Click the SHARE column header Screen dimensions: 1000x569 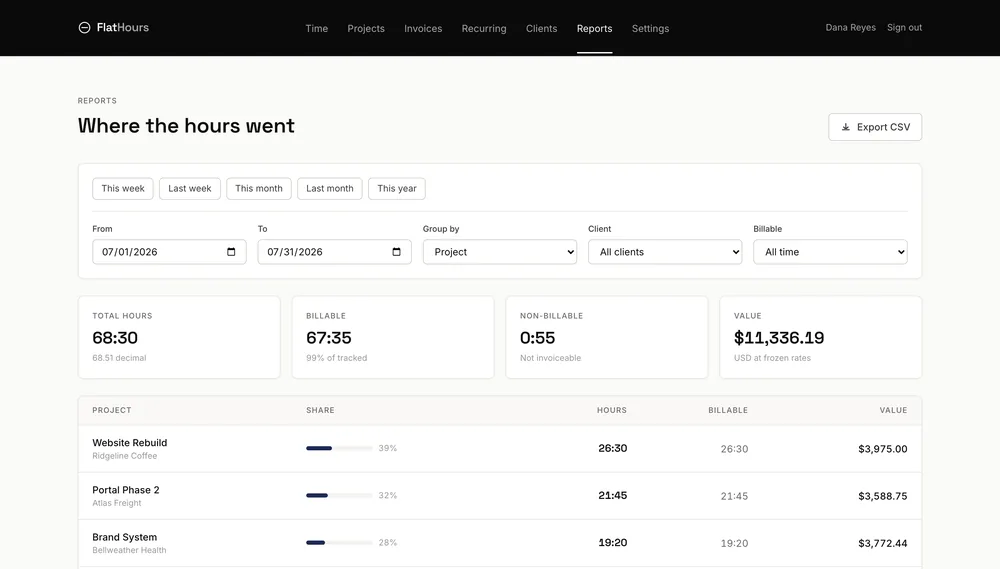[320, 410]
